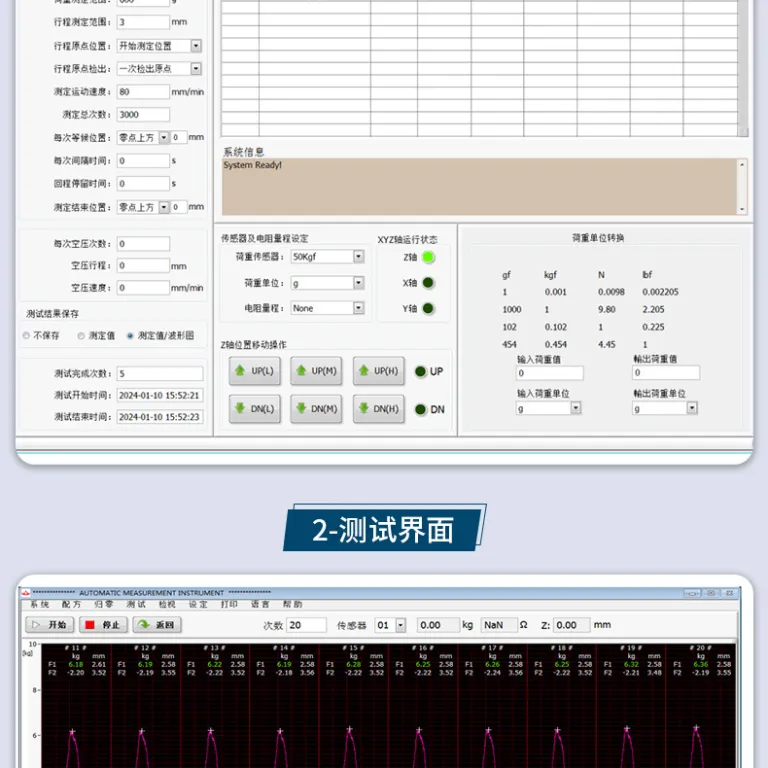Select the 测定值 radio option
768x768 pixels.
point(81,336)
